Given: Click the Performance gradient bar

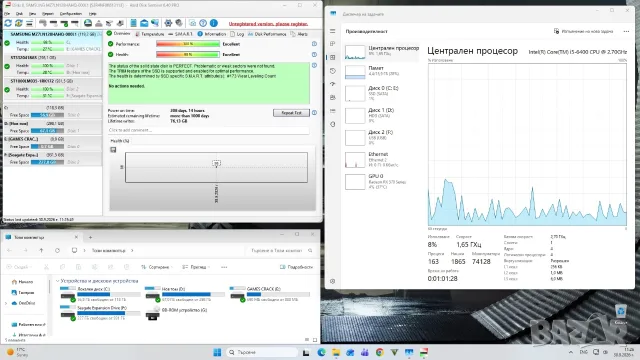Looking at the screenshot, I should point(188,44).
